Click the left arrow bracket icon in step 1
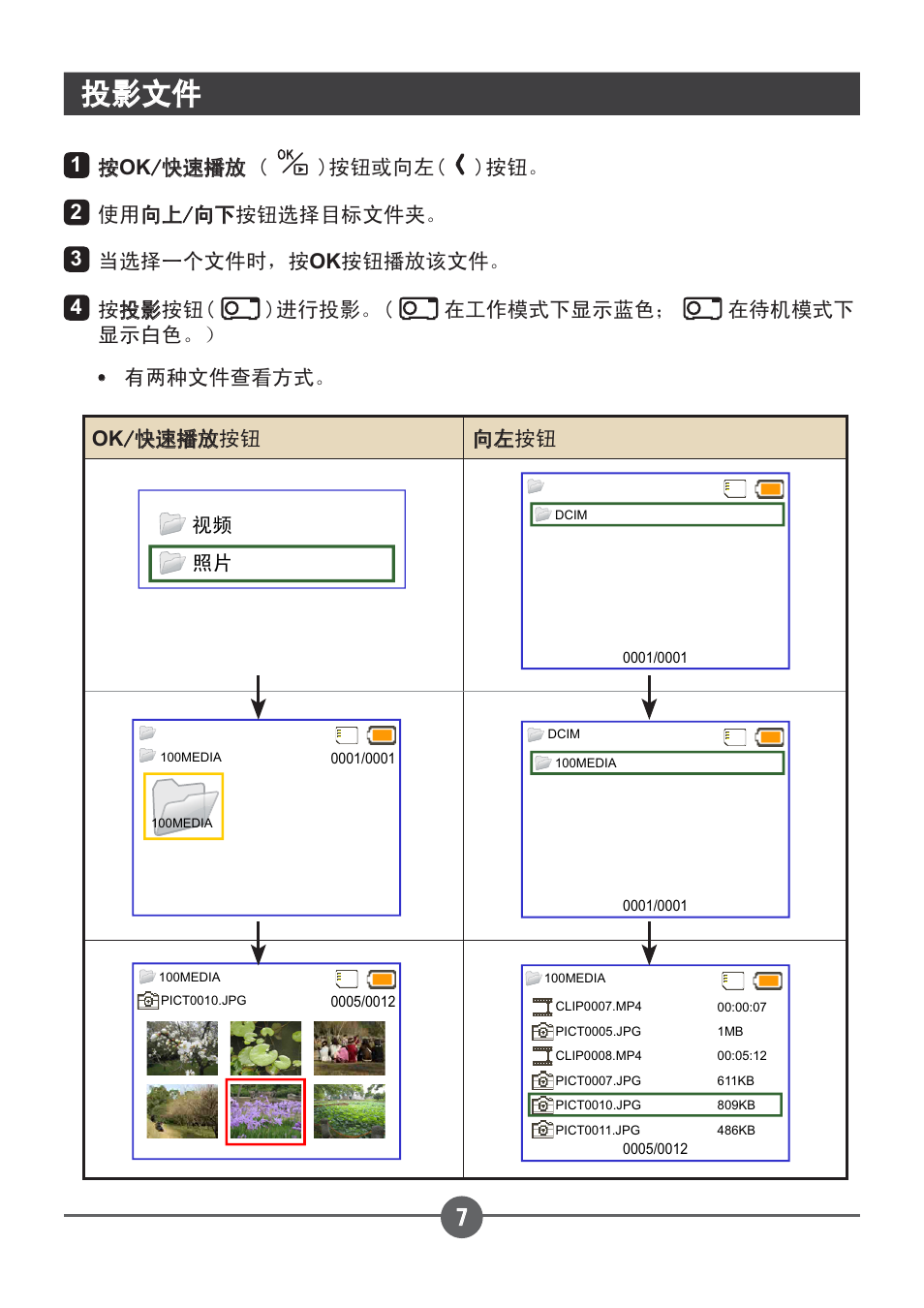Image resolution: width=924 pixels, height=1308 pixels. click(460, 165)
